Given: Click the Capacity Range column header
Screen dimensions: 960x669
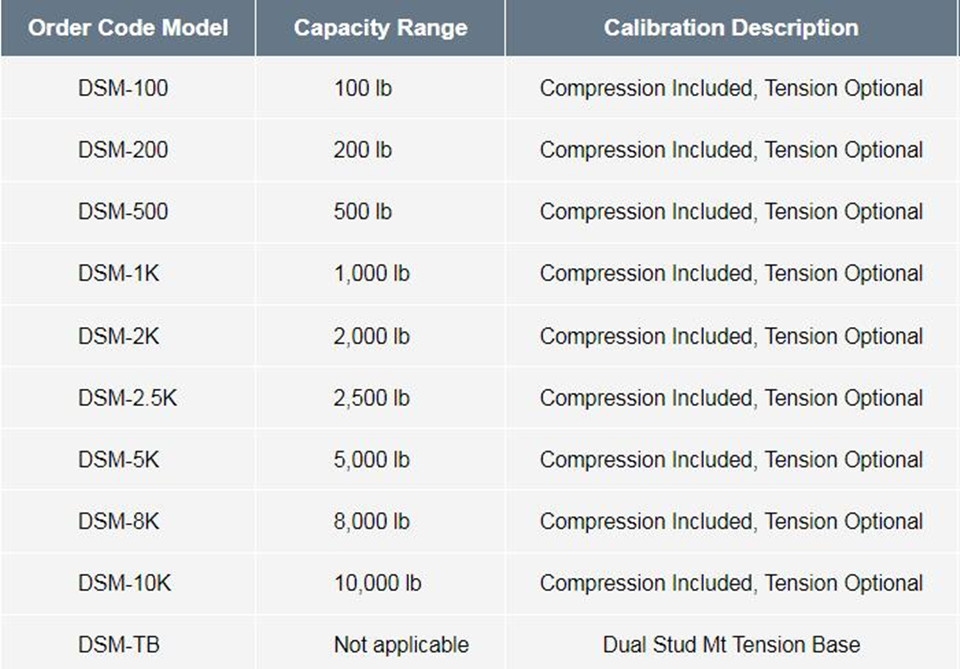Looking at the screenshot, I should click(380, 28).
